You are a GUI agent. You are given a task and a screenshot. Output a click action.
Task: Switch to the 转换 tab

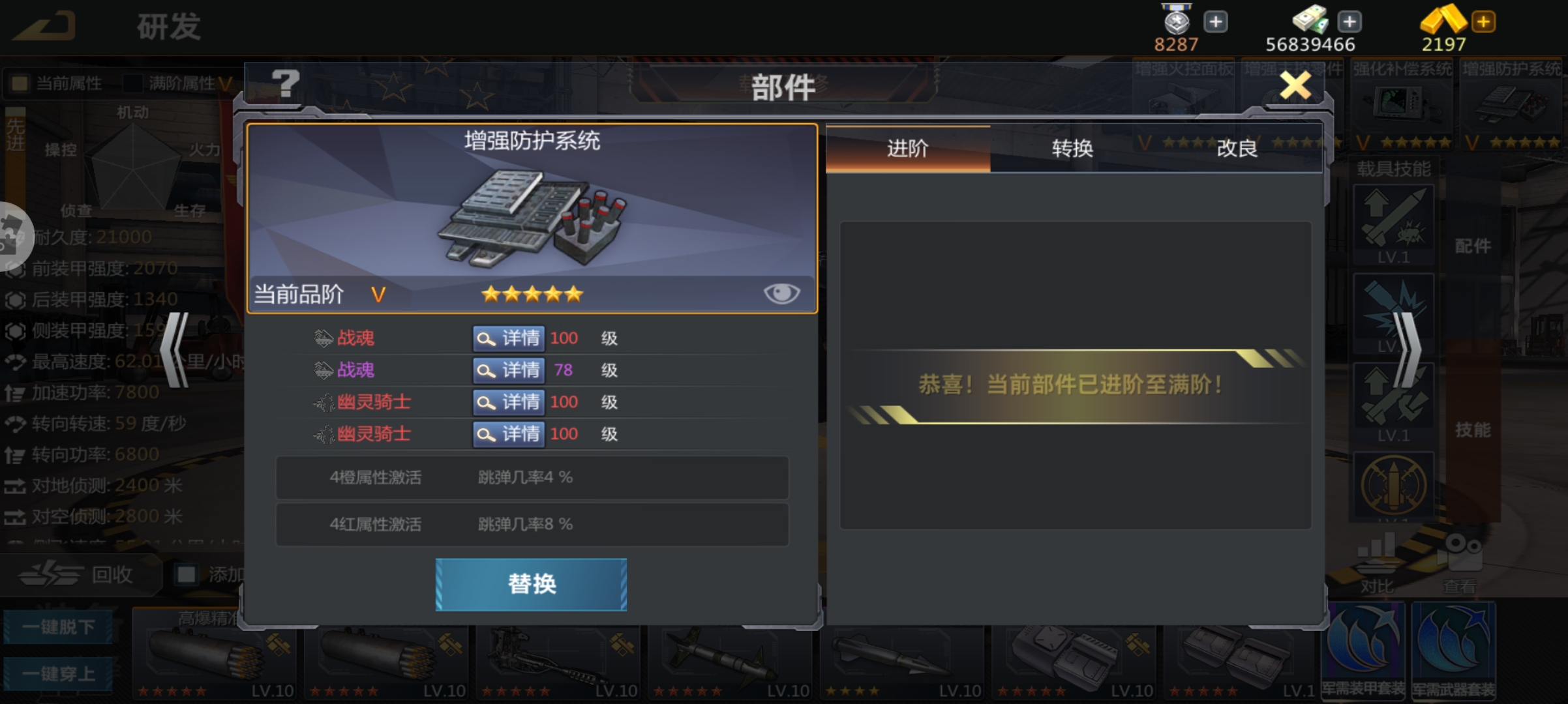coord(1072,149)
